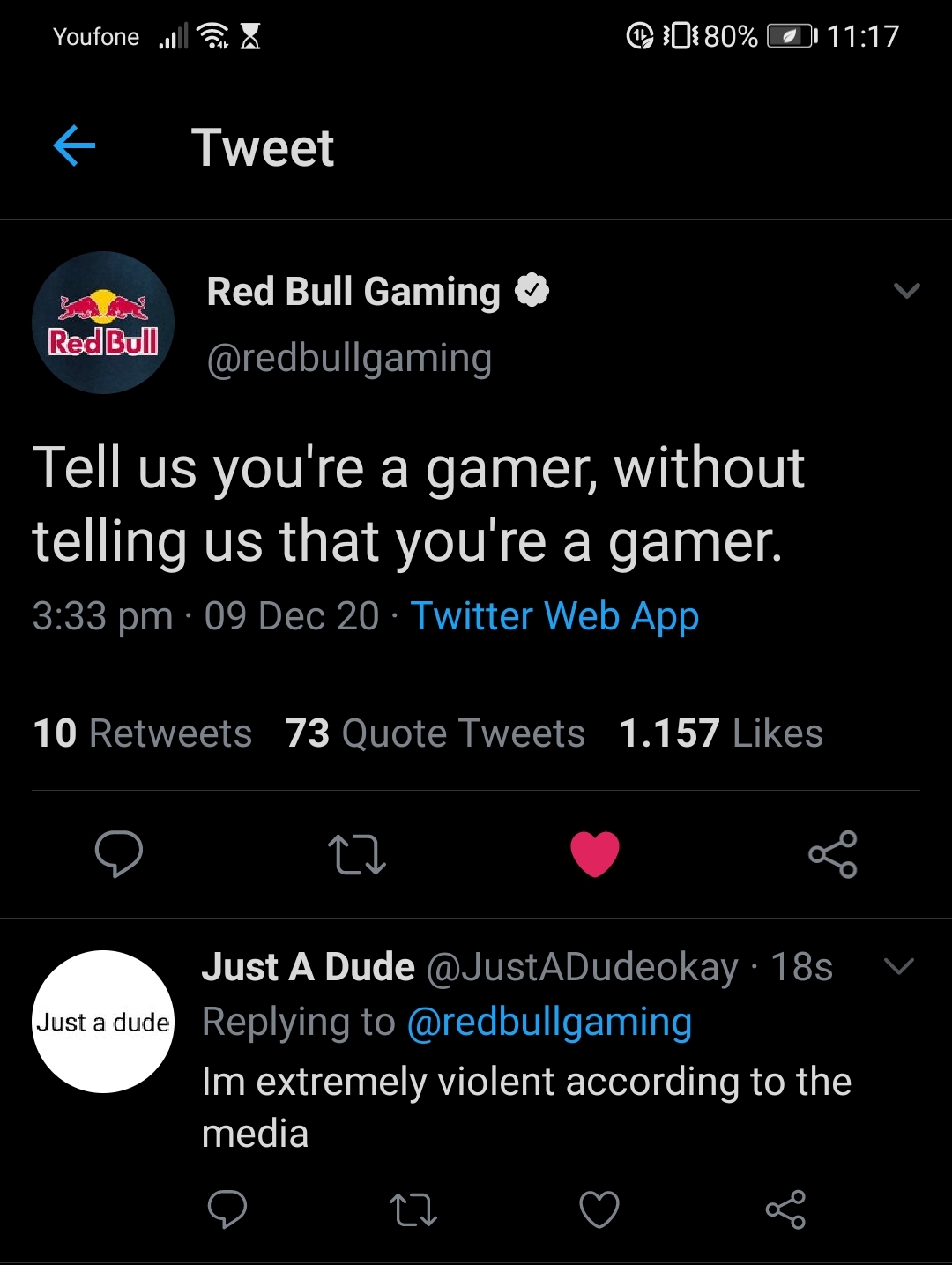Open main tweet options chevron
Screen dimensions: 952x1265
(906, 291)
